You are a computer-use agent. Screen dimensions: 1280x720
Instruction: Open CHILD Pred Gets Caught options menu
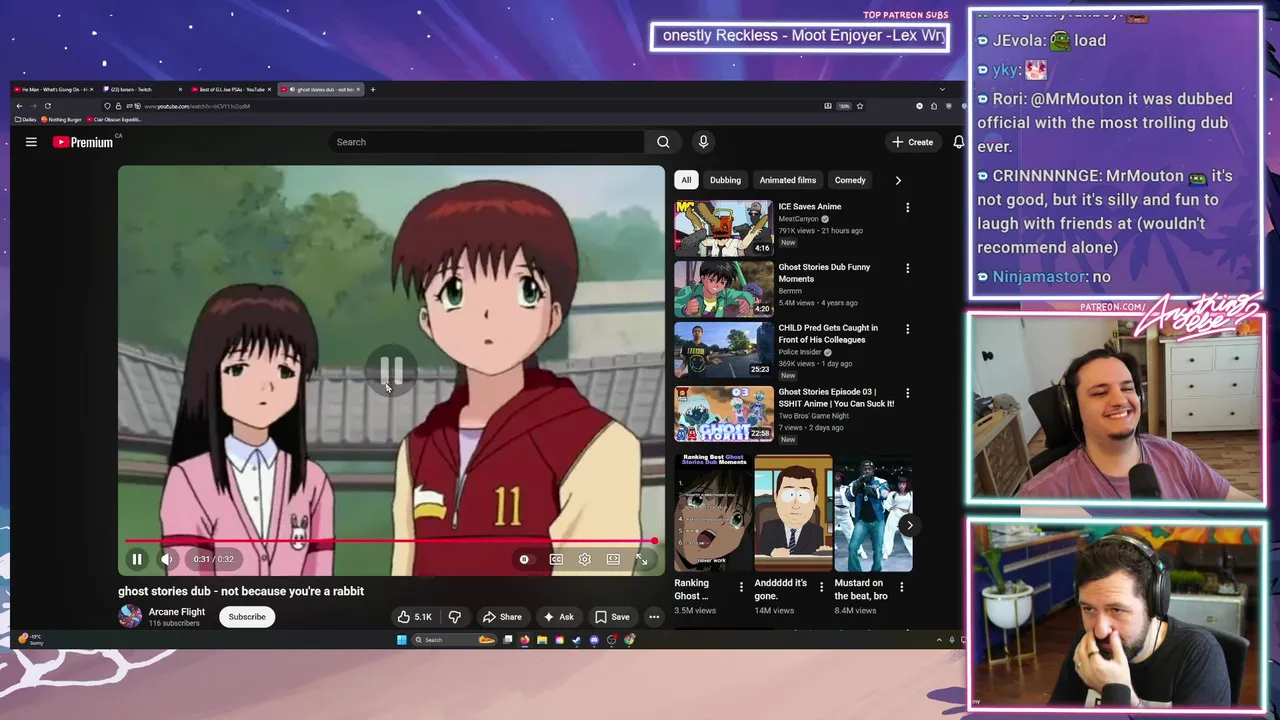pos(907,329)
